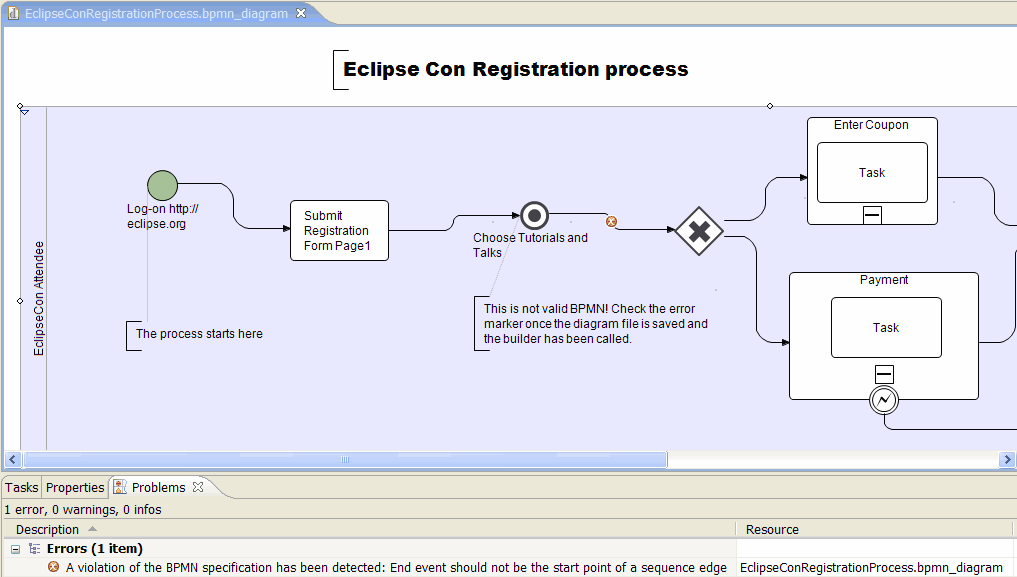This screenshot has height=577, width=1017.
Task: Select the Errors (1 item) row
Action: pos(95,549)
